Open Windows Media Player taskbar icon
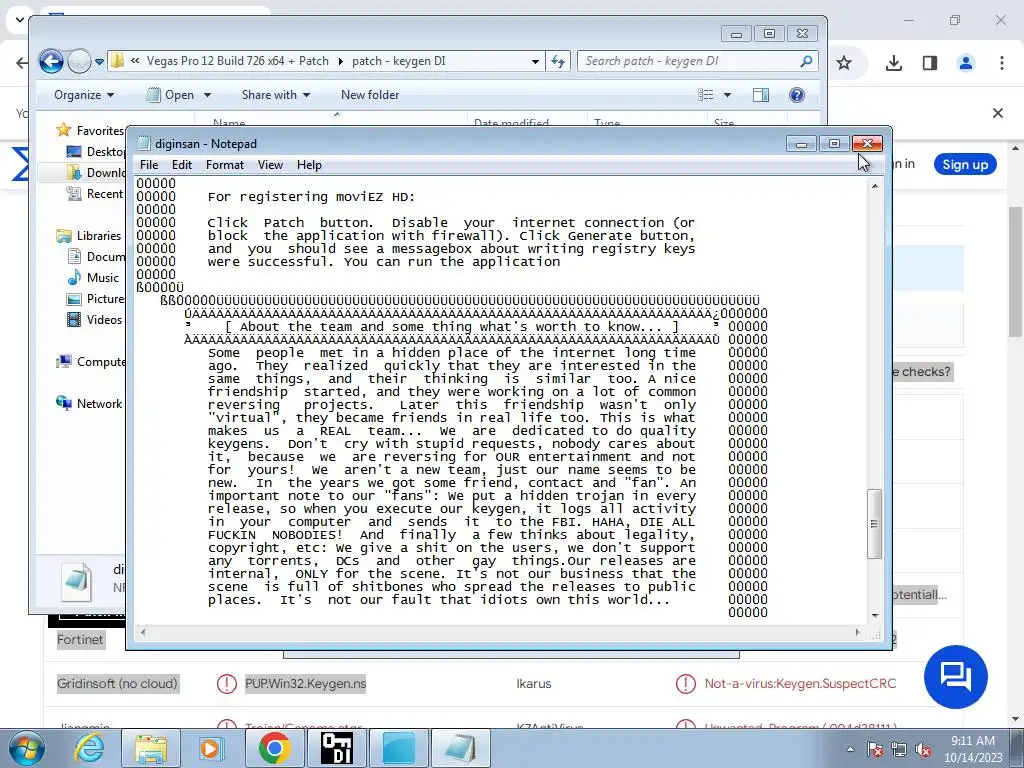The image size is (1024, 768). point(211,748)
